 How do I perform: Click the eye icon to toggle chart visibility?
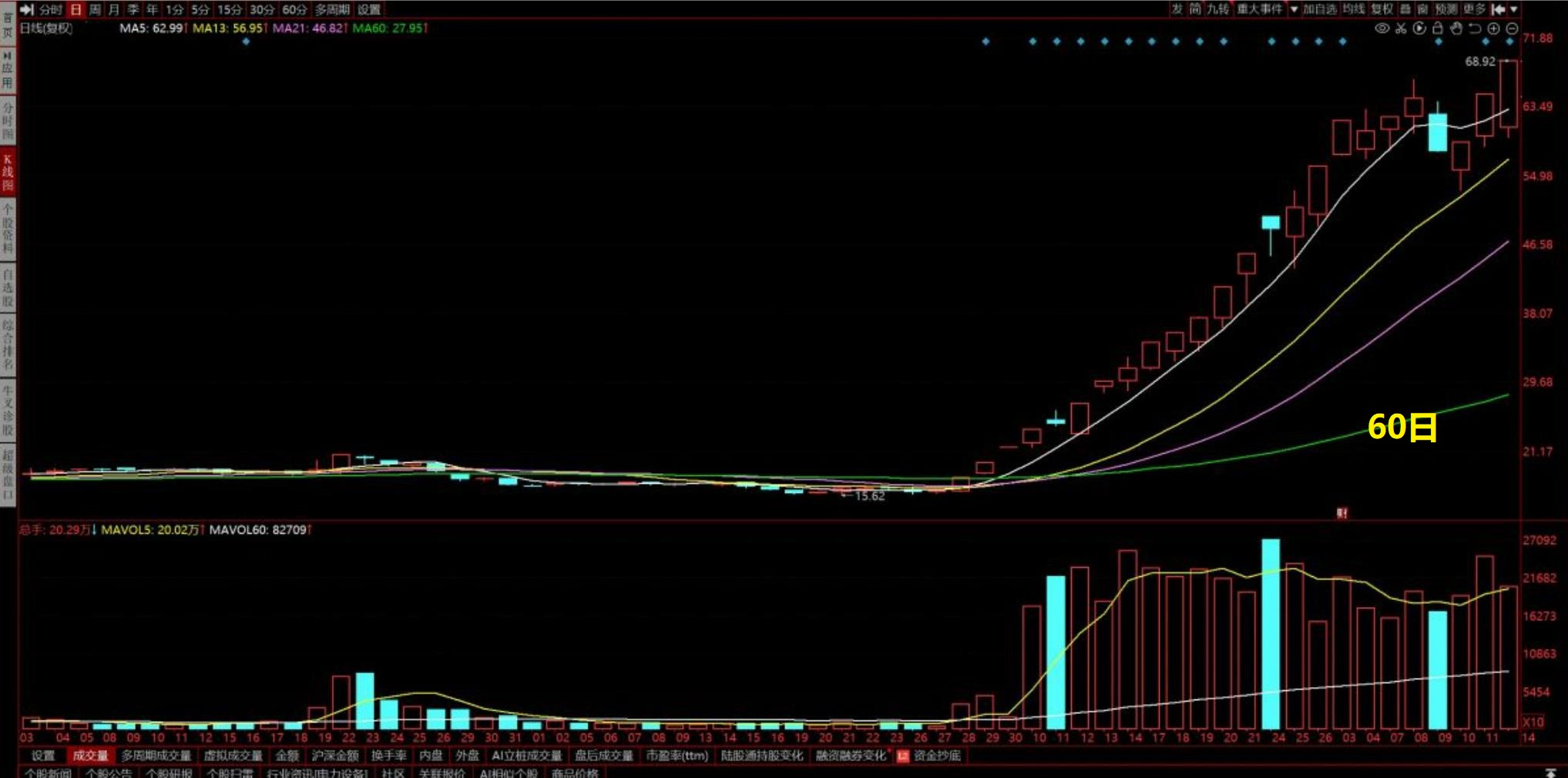point(1382,29)
